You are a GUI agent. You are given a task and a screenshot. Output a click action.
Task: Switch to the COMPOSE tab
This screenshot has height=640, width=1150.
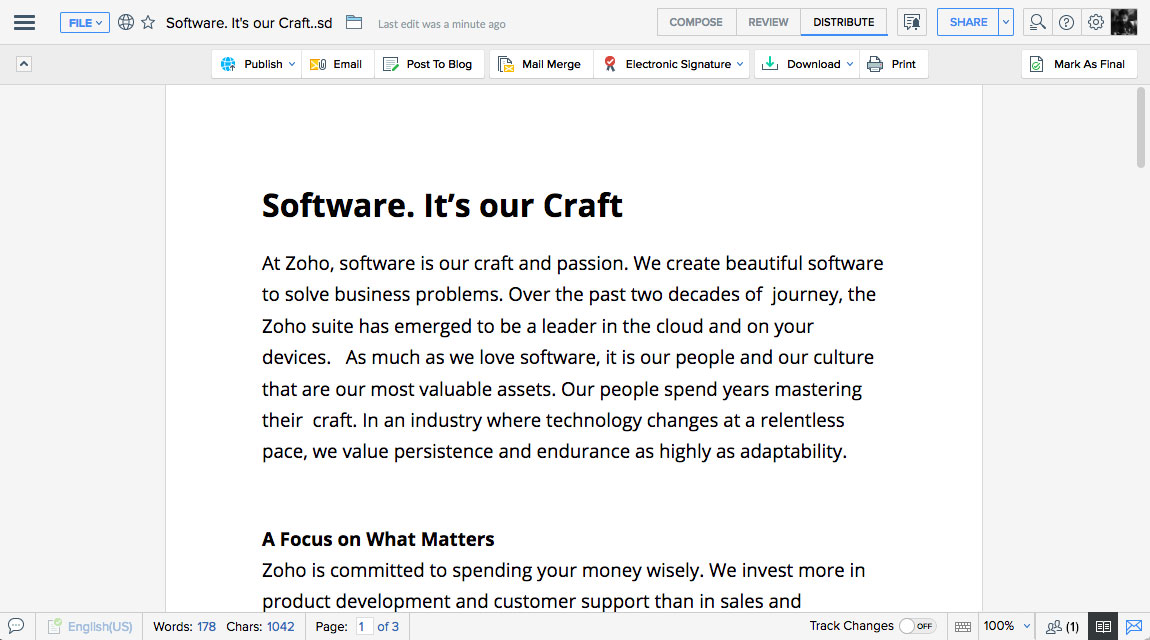click(x=696, y=22)
